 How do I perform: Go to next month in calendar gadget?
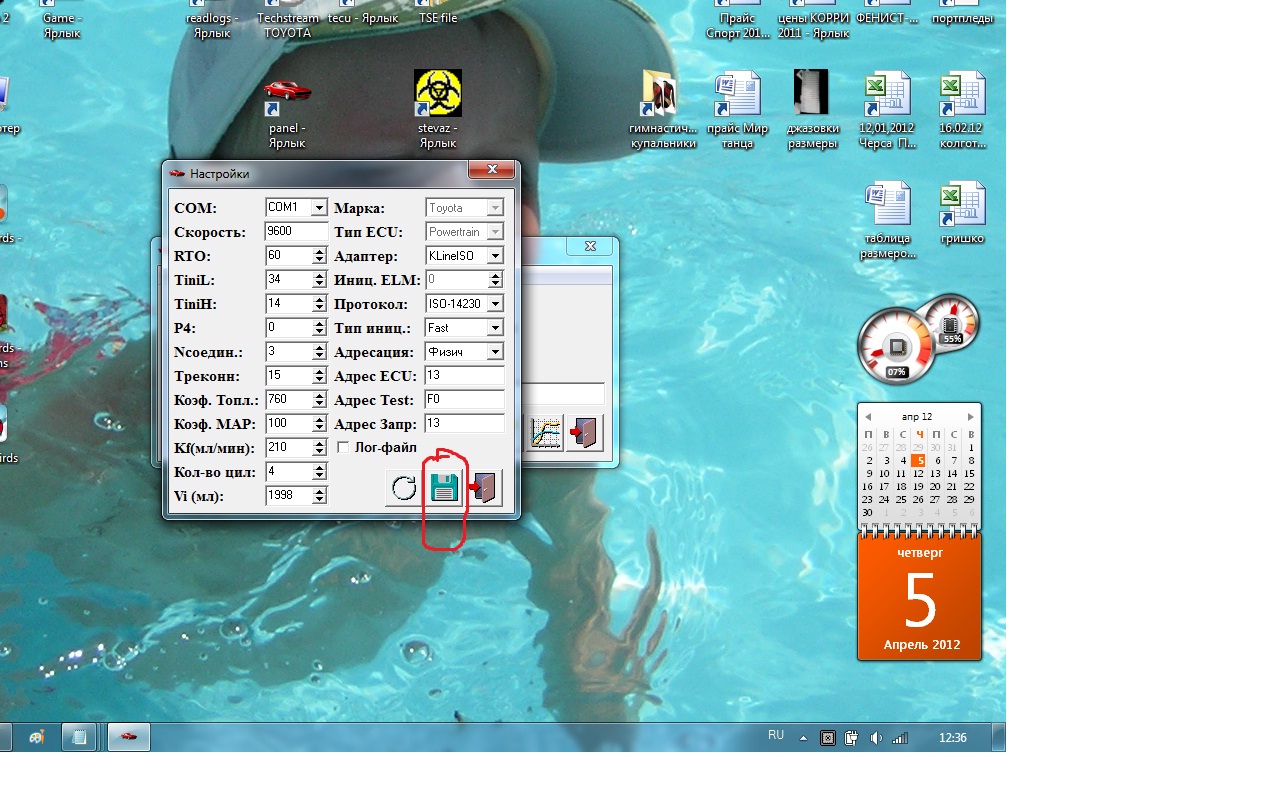tap(970, 416)
